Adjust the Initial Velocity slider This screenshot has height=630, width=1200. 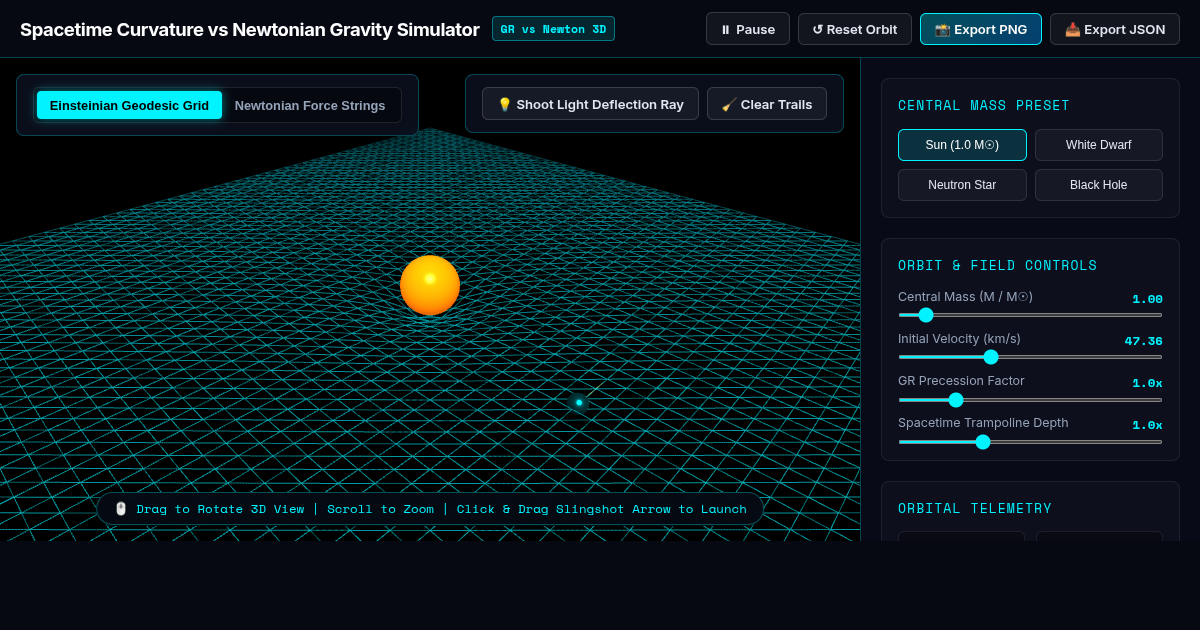click(1030, 357)
